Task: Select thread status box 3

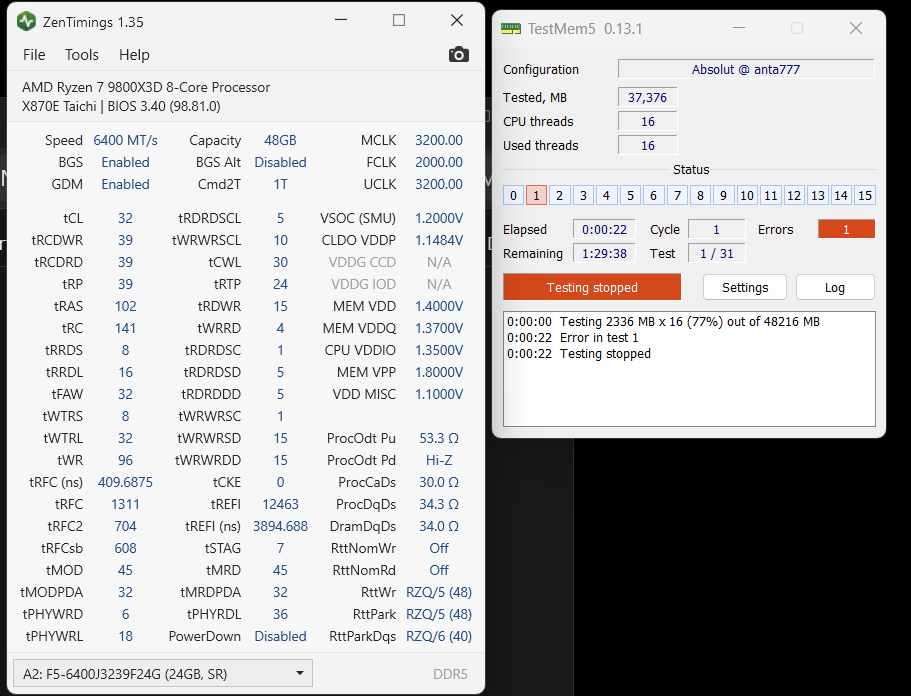Action: (583, 195)
